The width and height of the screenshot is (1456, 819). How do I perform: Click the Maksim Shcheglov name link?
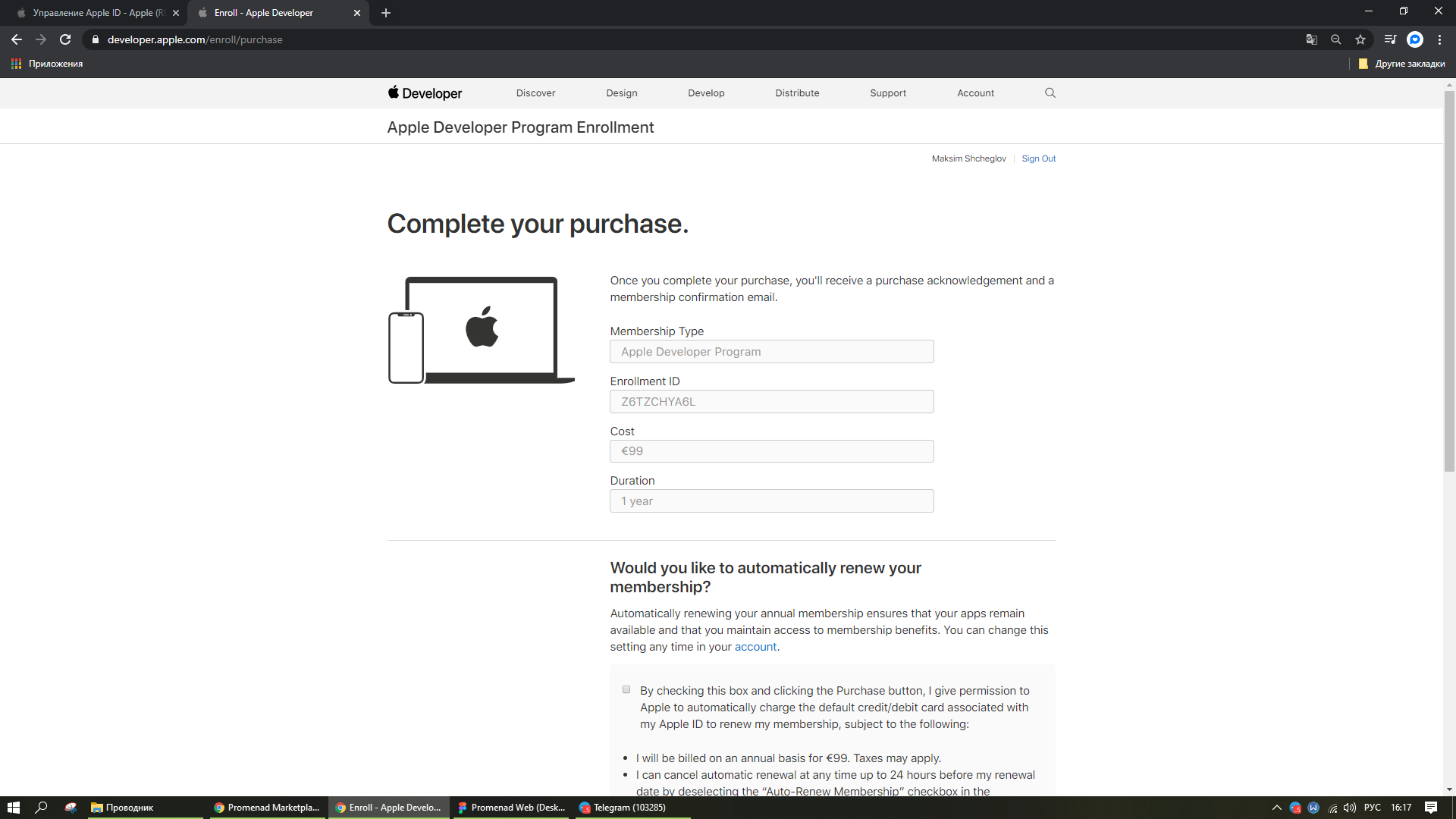click(968, 158)
